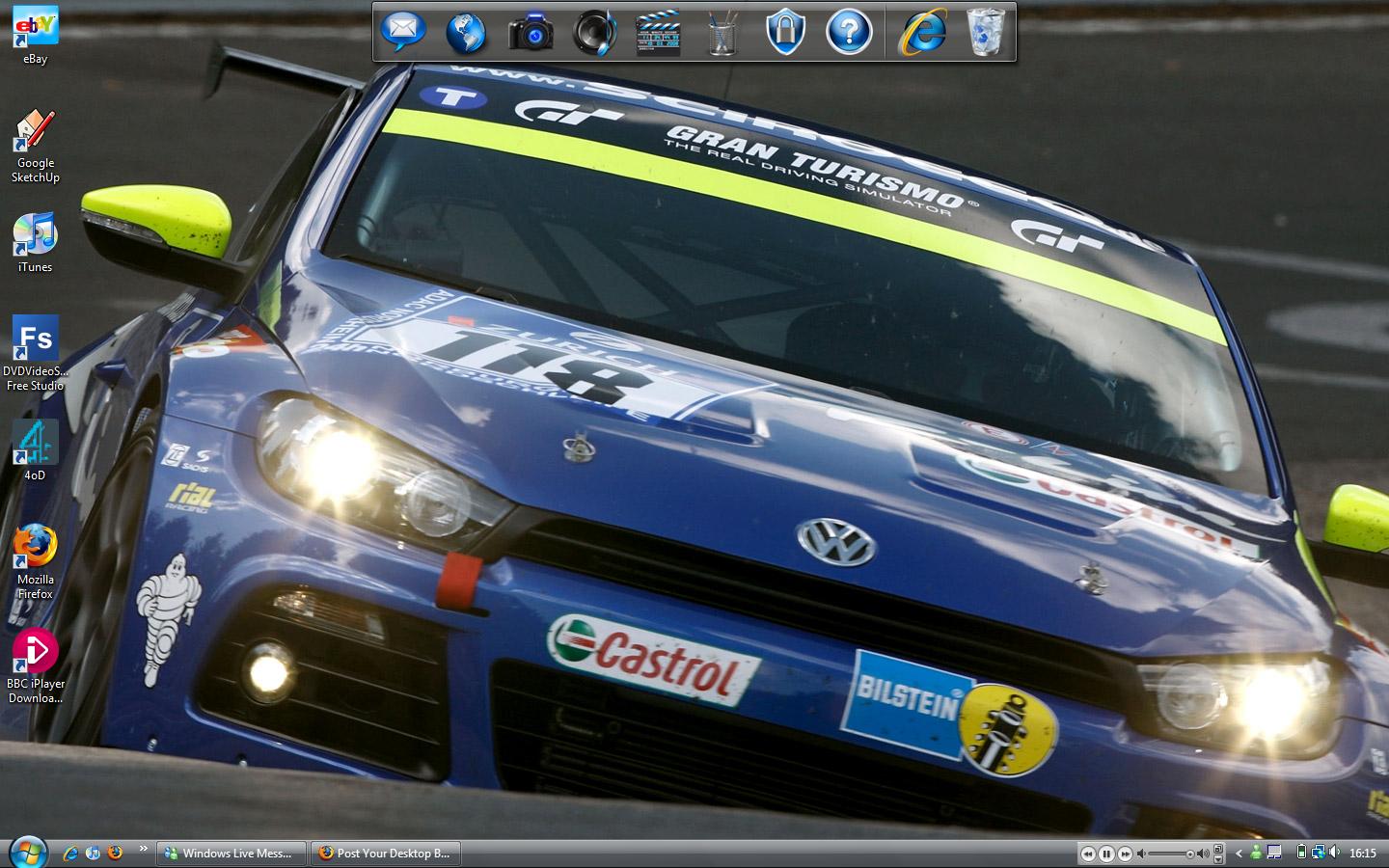Open the movie clapperboard dock icon

click(658, 32)
